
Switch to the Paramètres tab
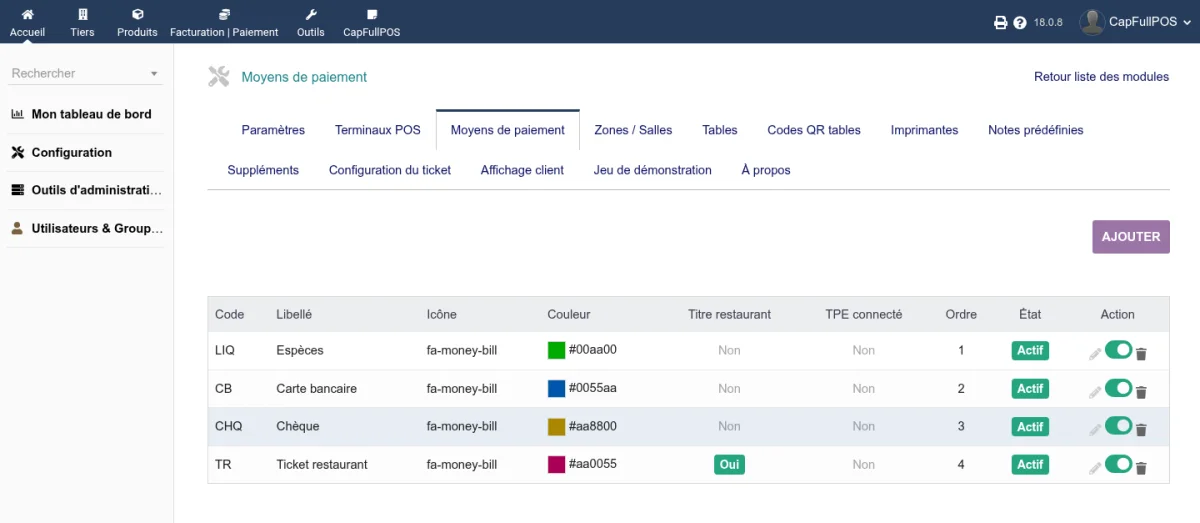tap(273, 130)
